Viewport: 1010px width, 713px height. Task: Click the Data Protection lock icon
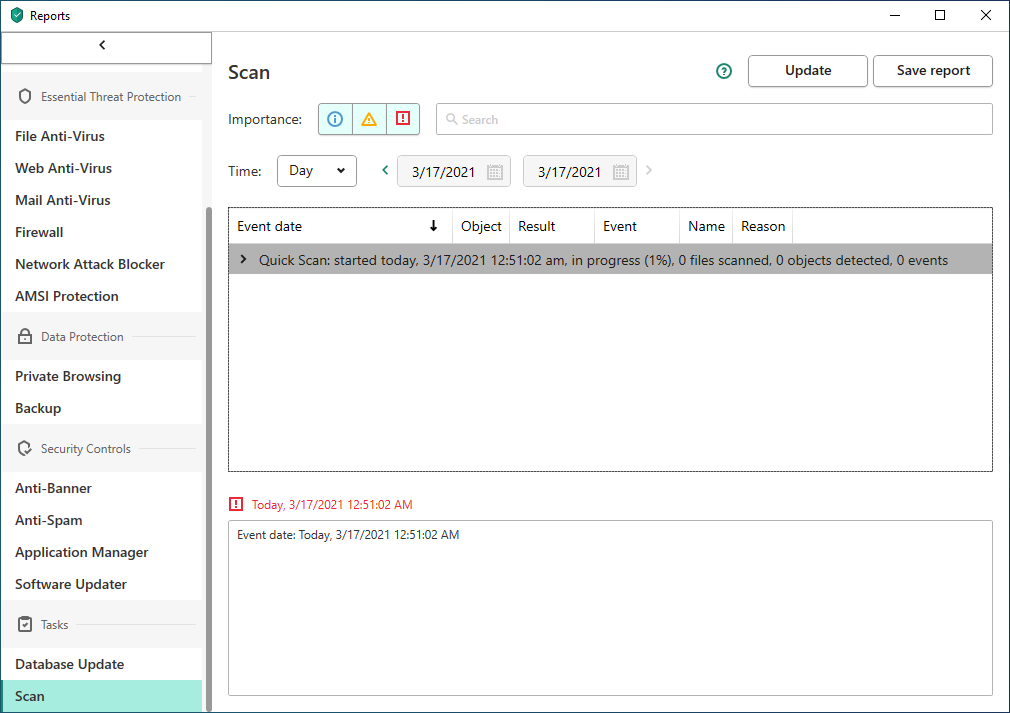coord(26,337)
